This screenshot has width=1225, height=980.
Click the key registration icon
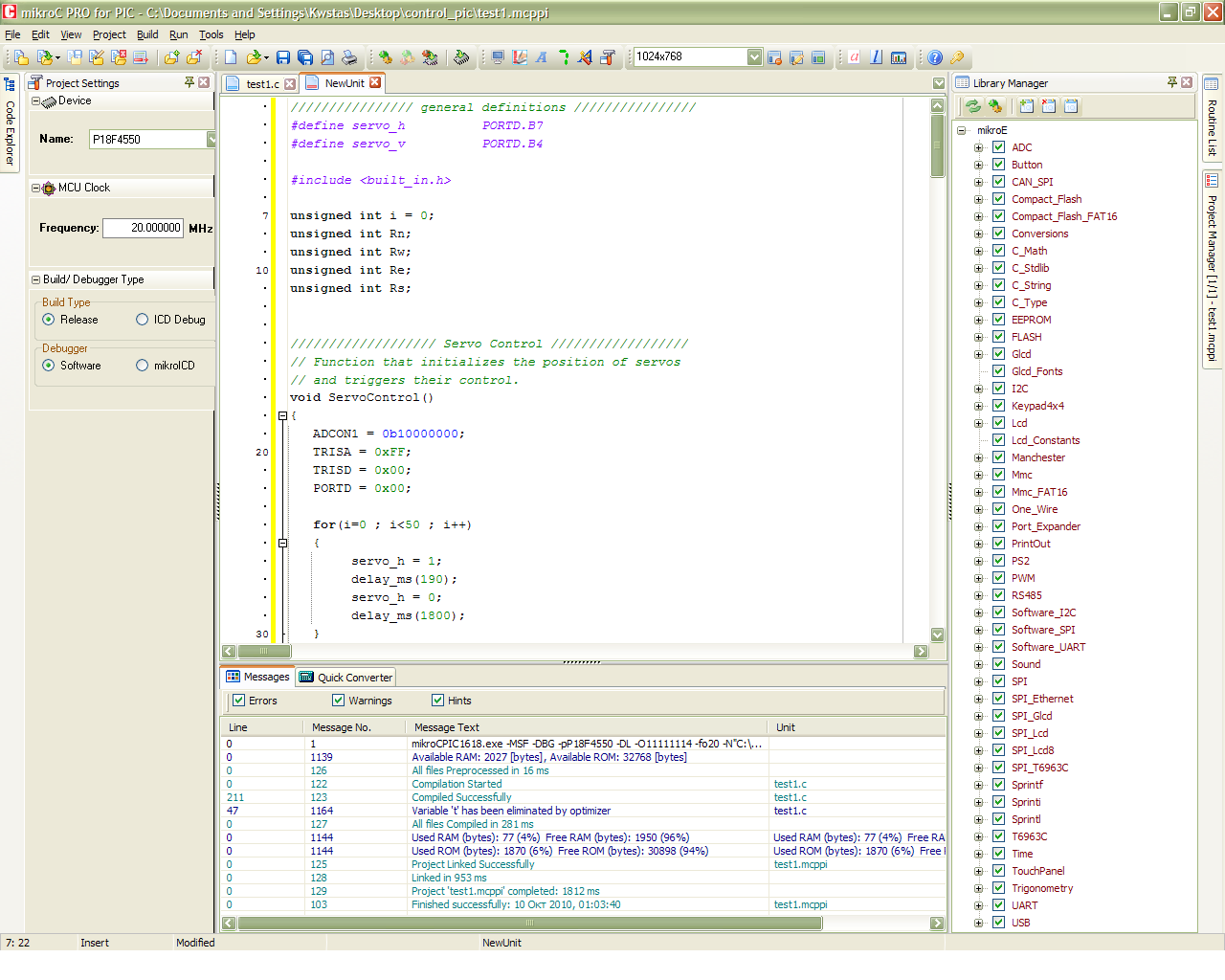[957, 57]
